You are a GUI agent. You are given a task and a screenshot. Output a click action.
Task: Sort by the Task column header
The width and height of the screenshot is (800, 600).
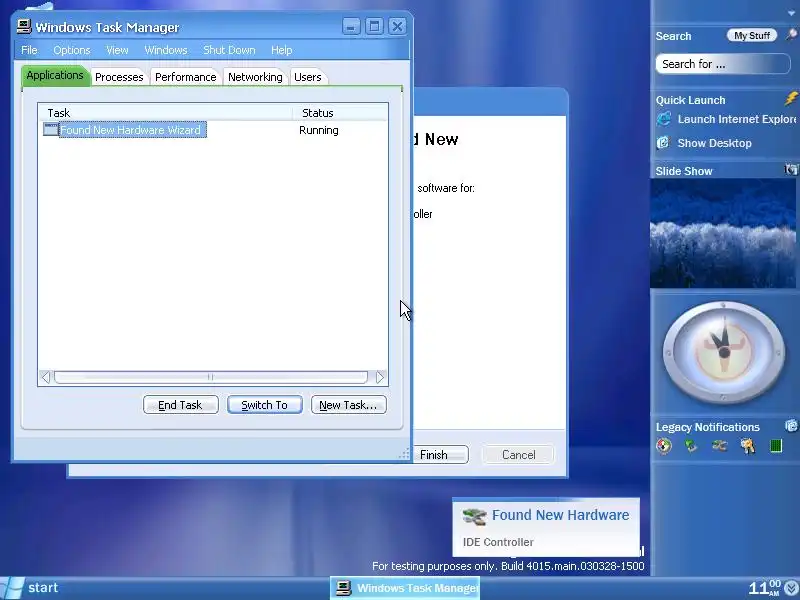click(x=165, y=113)
